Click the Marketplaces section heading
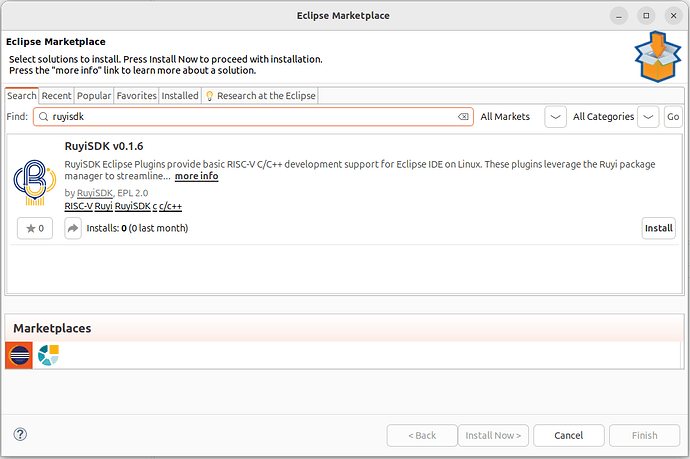This screenshot has width=690, height=459. [52, 328]
